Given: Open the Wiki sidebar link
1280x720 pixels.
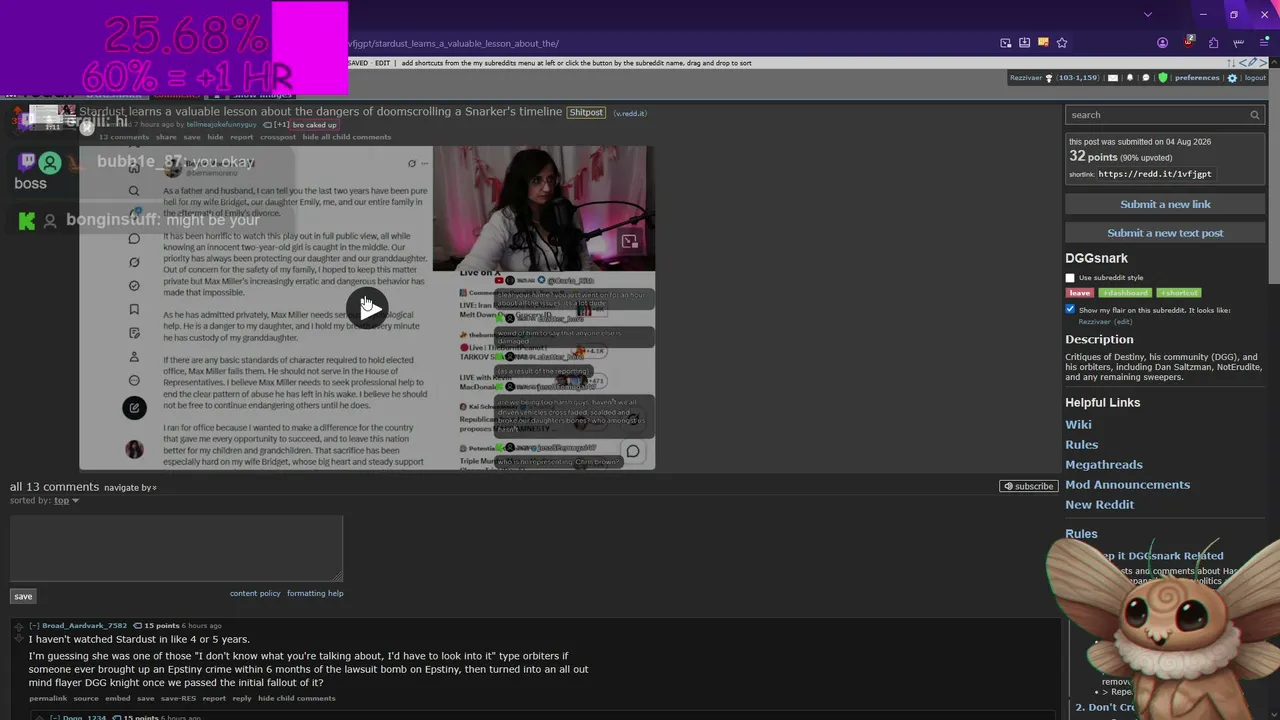Looking at the screenshot, I should tap(1078, 425).
